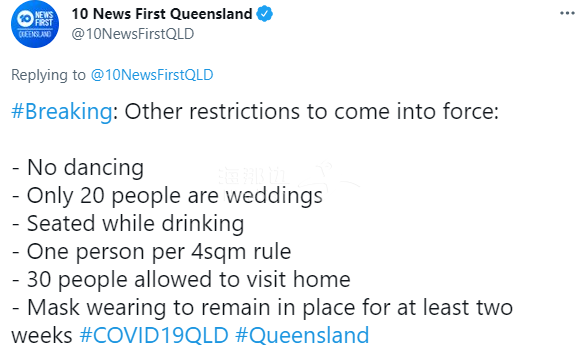Screen dimensions: 583x364
Task: Click the 'Only 20 people are weddings' line
Action: click(167, 196)
